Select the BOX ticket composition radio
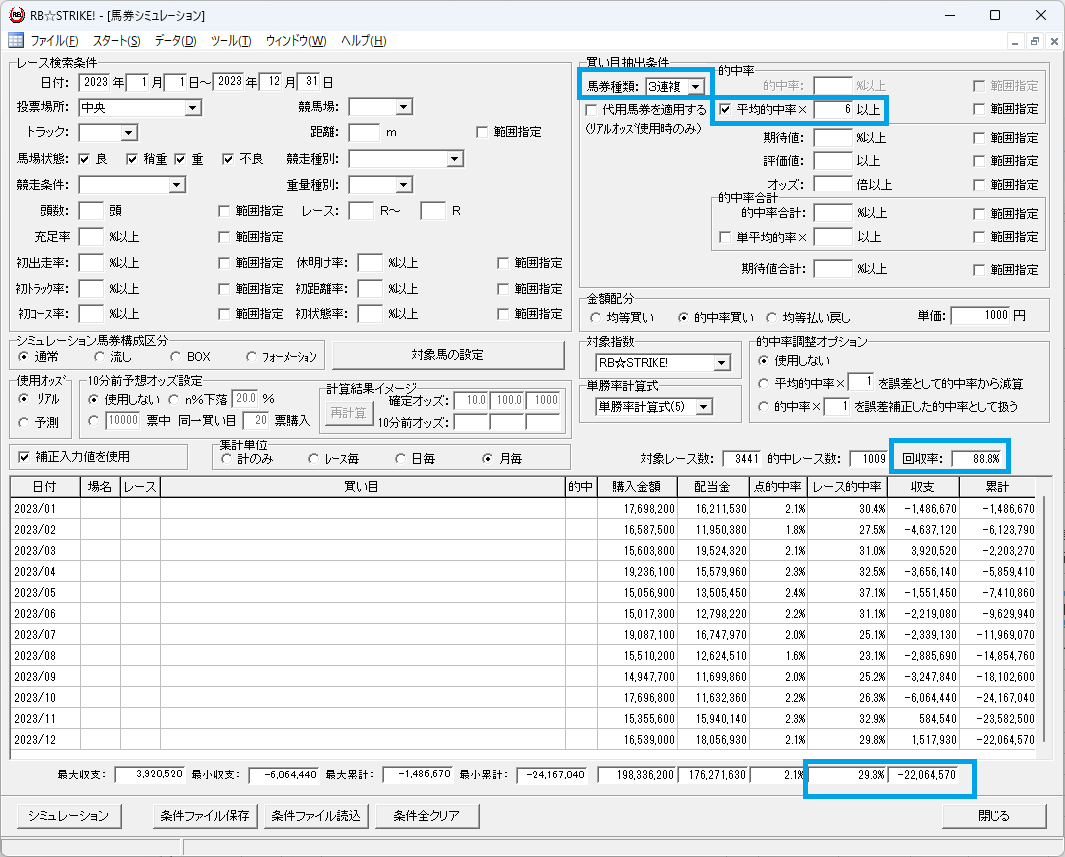This screenshot has width=1065, height=857. point(176,357)
